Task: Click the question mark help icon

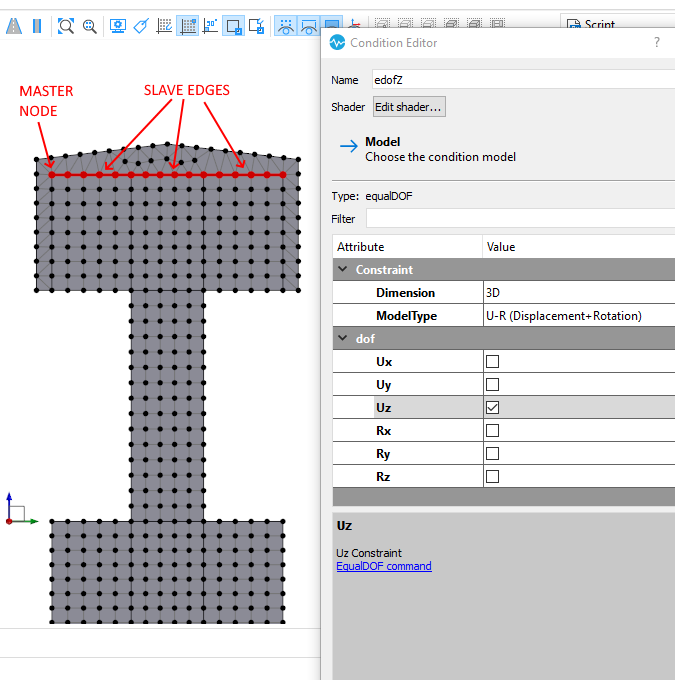Action: click(x=657, y=42)
